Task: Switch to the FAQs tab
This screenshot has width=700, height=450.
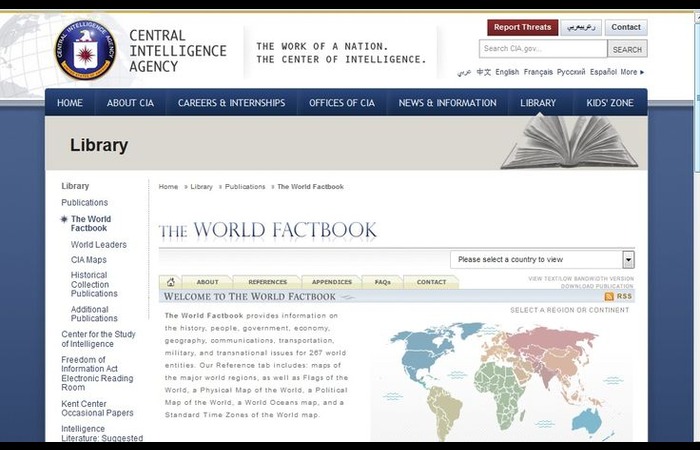Action: [383, 282]
